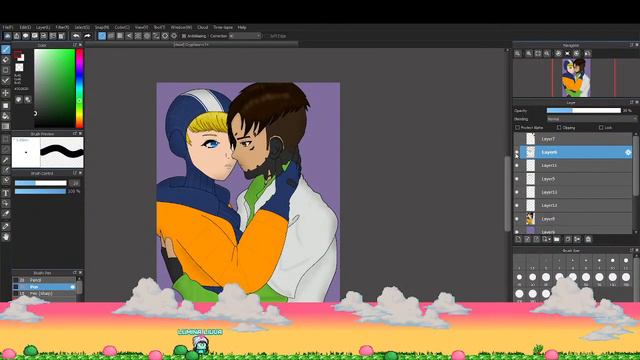Image resolution: width=640 pixels, height=360 pixels.
Task: Zoom in from the Navigator panel
Action: [x=529, y=53]
